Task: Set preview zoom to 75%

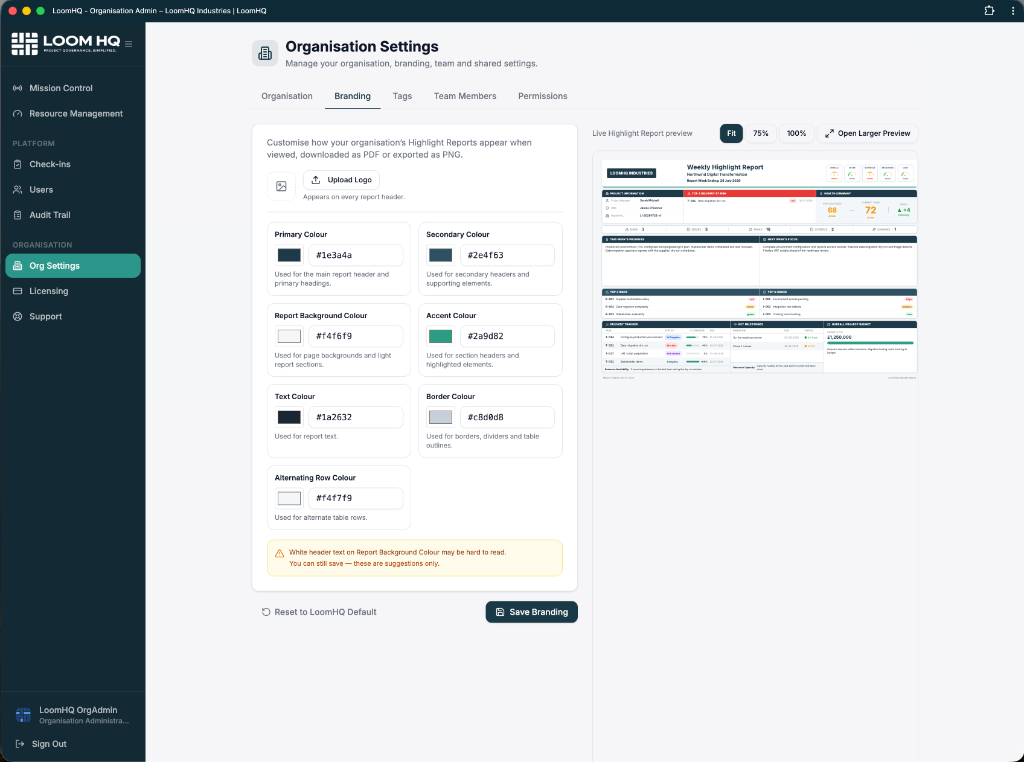Action: coord(761,133)
